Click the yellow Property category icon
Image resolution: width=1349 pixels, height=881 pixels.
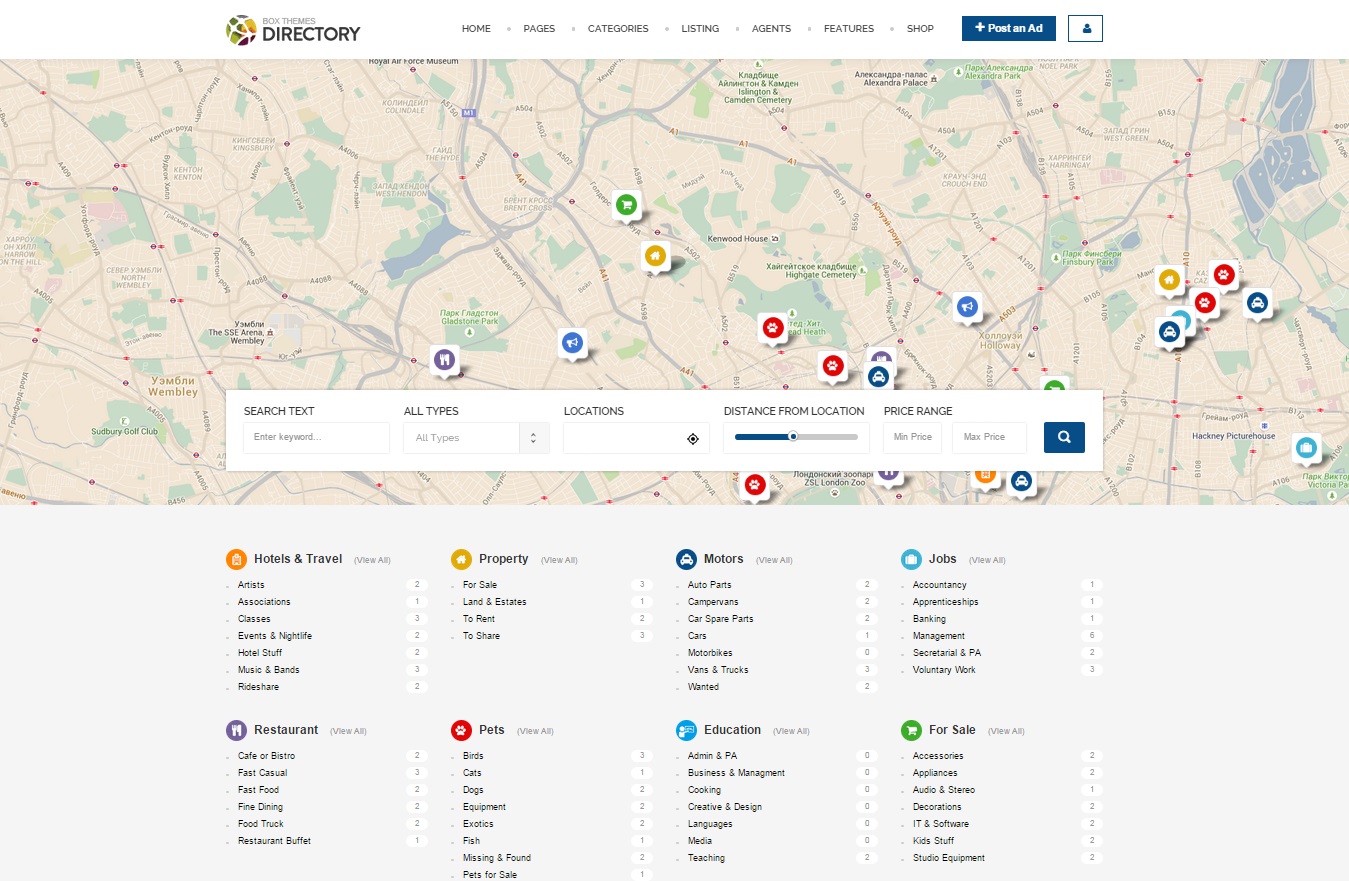click(x=461, y=559)
